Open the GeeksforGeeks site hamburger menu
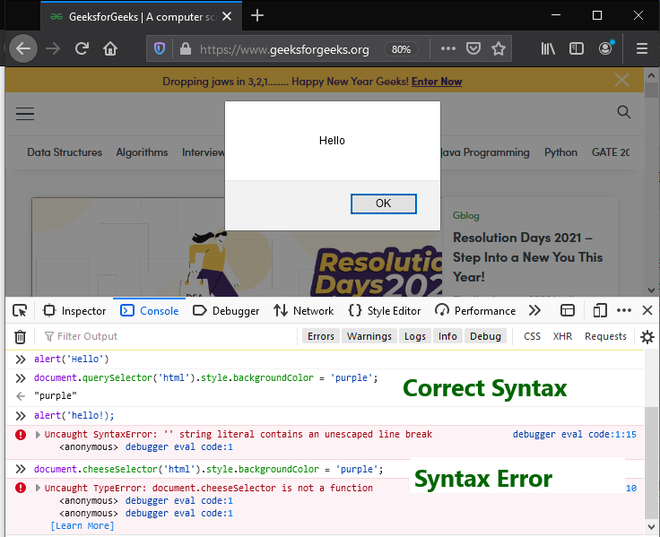This screenshot has width=660, height=537. (x=25, y=114)
